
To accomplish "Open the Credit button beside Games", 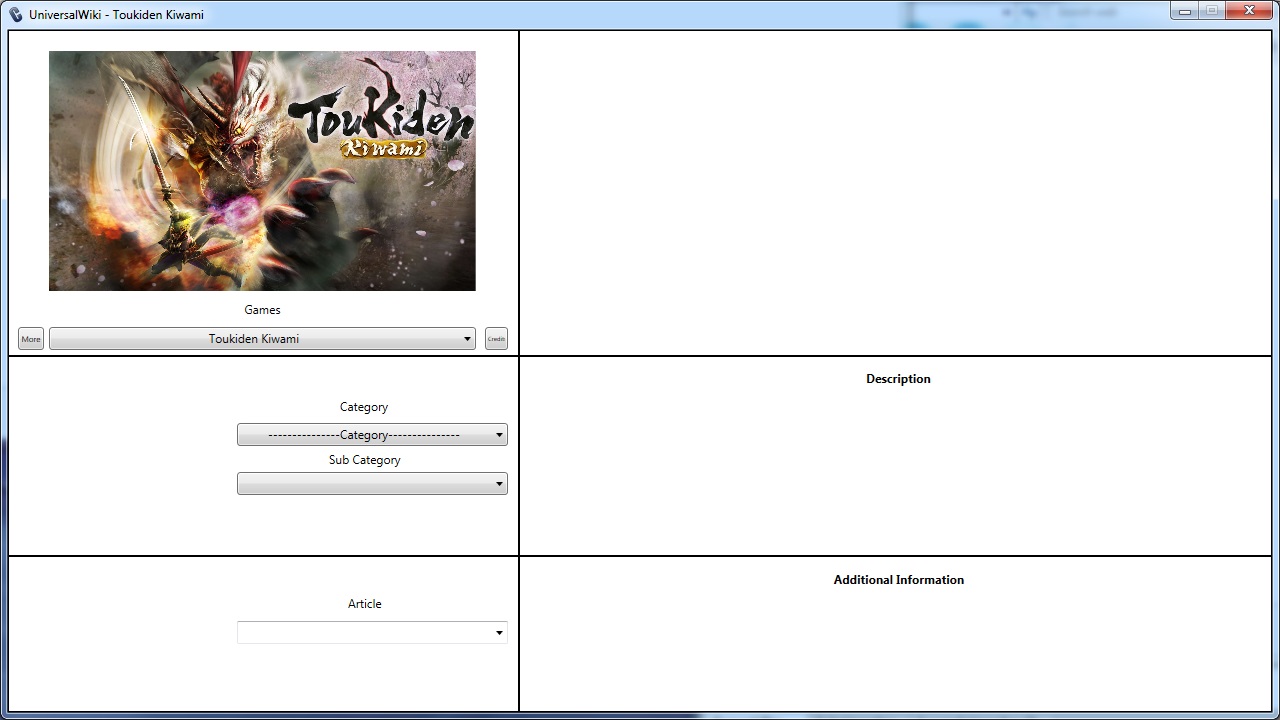I will 496,339.
